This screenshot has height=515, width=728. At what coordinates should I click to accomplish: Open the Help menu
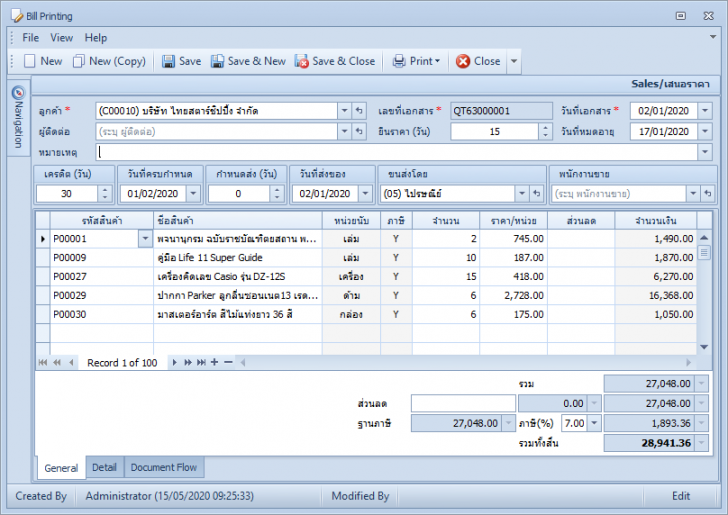[x=96, y=38]
